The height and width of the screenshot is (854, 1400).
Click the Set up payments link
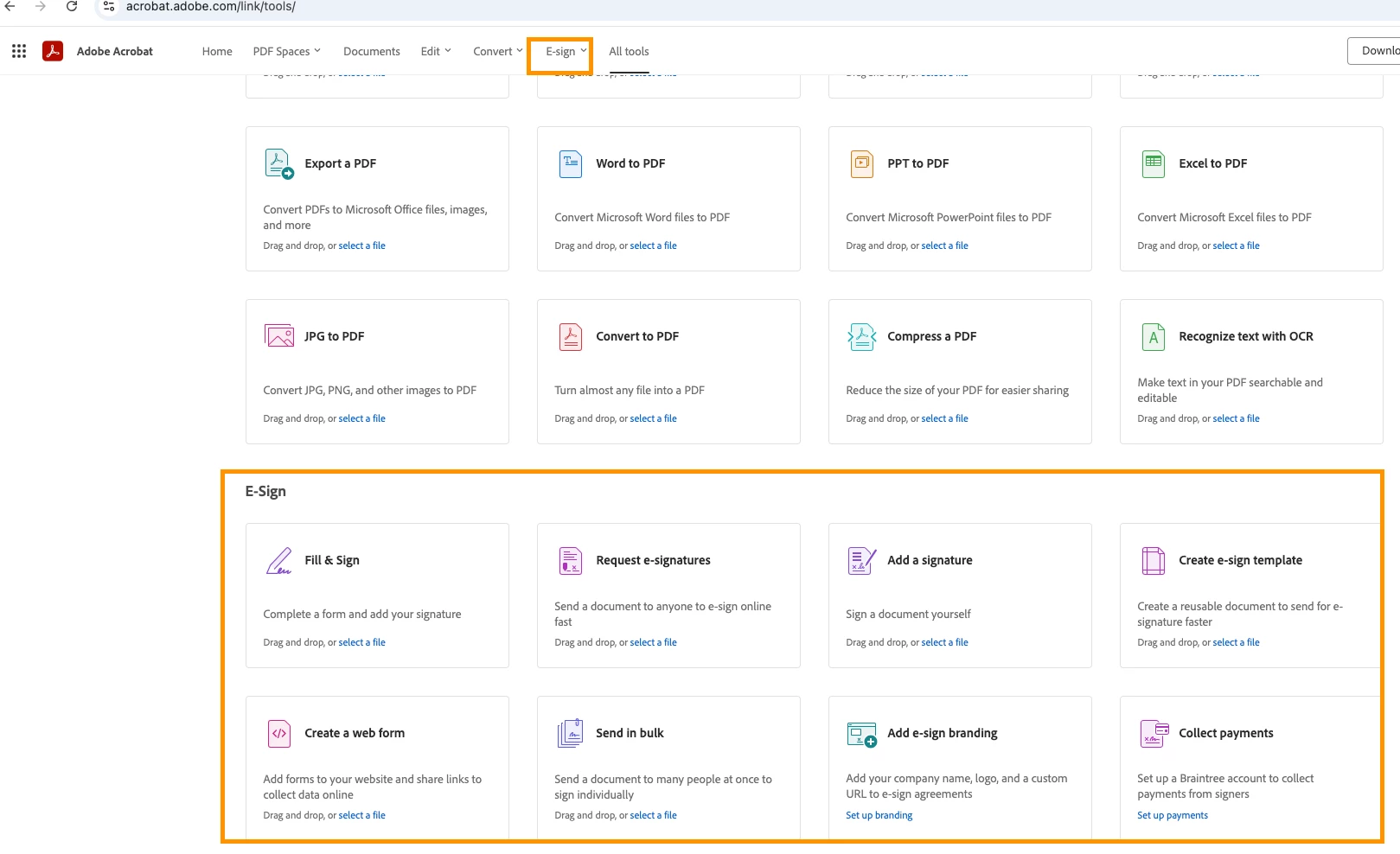click(1173, 815)
